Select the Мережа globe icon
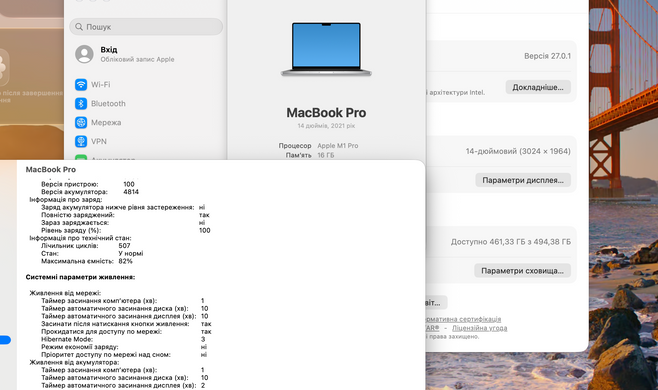658x390 pixels. pos(81,122)
